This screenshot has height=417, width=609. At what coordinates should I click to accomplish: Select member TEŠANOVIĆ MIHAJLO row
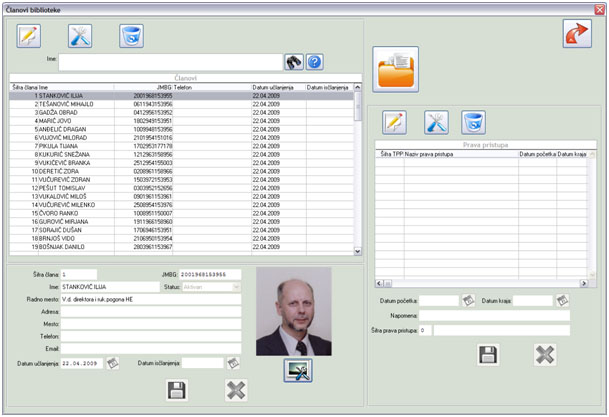(70, 103)
